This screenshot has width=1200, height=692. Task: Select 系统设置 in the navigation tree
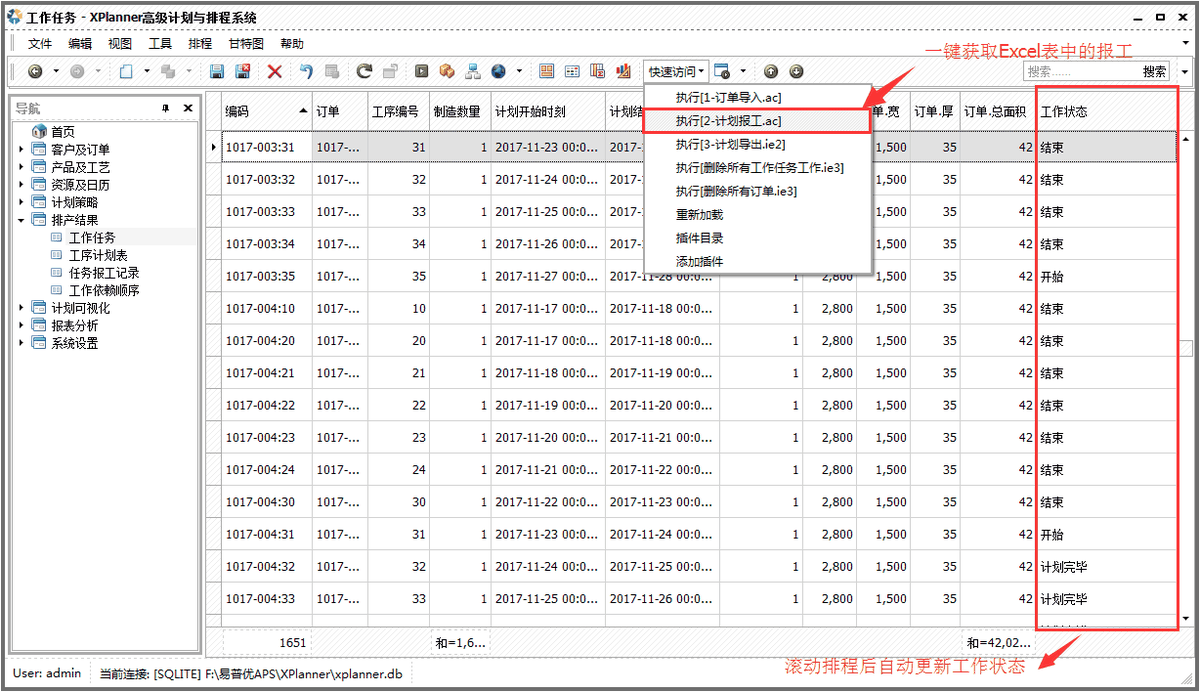click(x=75, y=343)
